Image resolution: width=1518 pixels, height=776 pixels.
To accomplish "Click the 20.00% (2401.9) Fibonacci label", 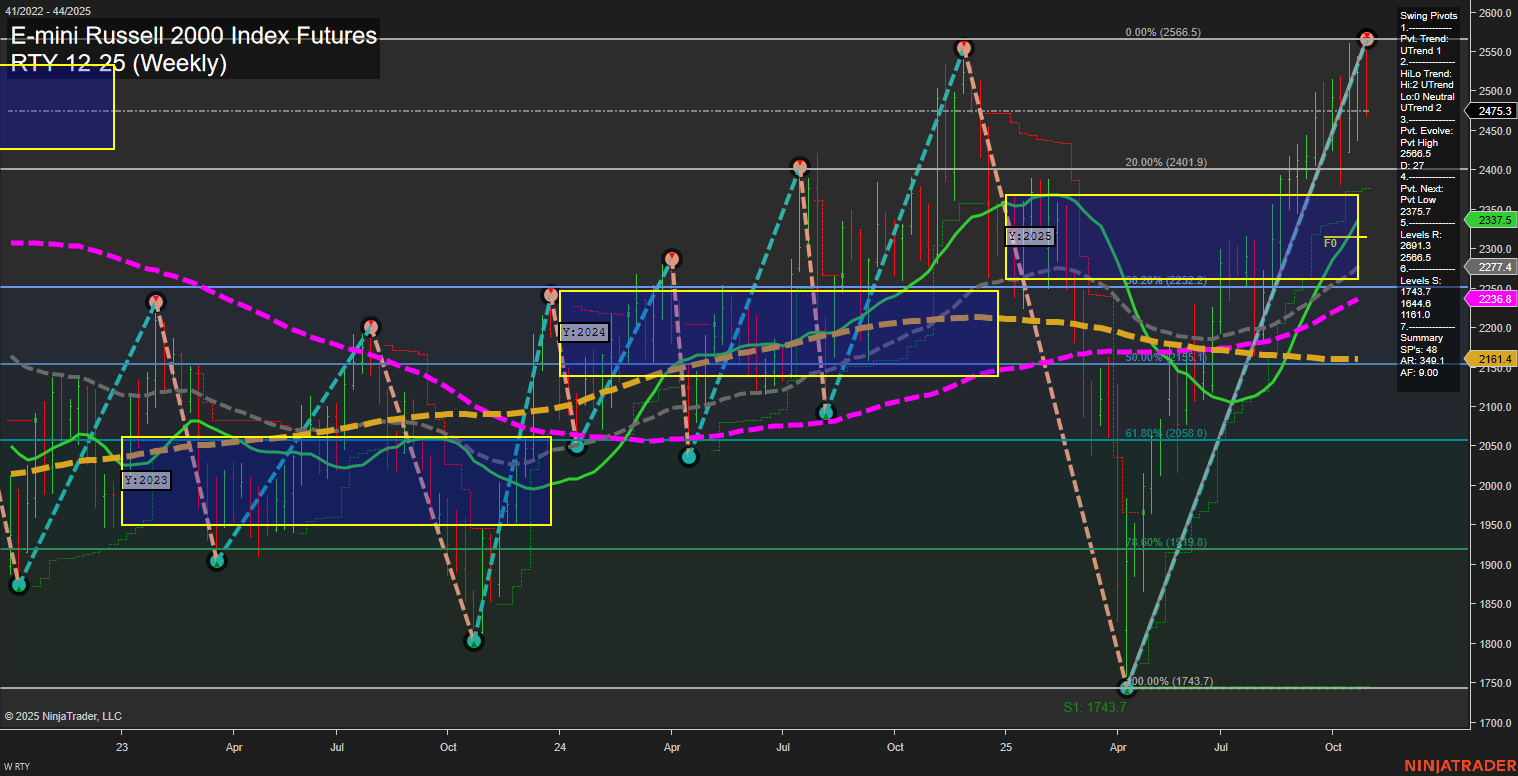I will pos(1167,162).
